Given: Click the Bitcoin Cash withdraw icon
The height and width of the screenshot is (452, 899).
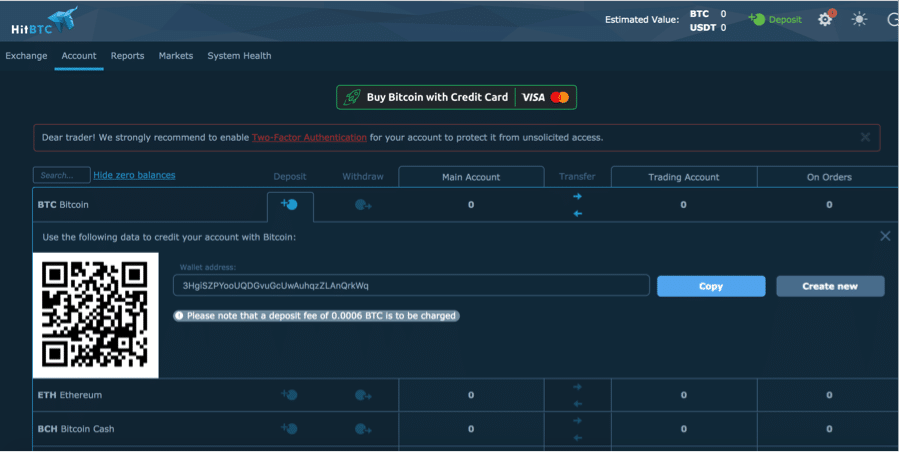Looking at the screenshot, I should point(363,429).
